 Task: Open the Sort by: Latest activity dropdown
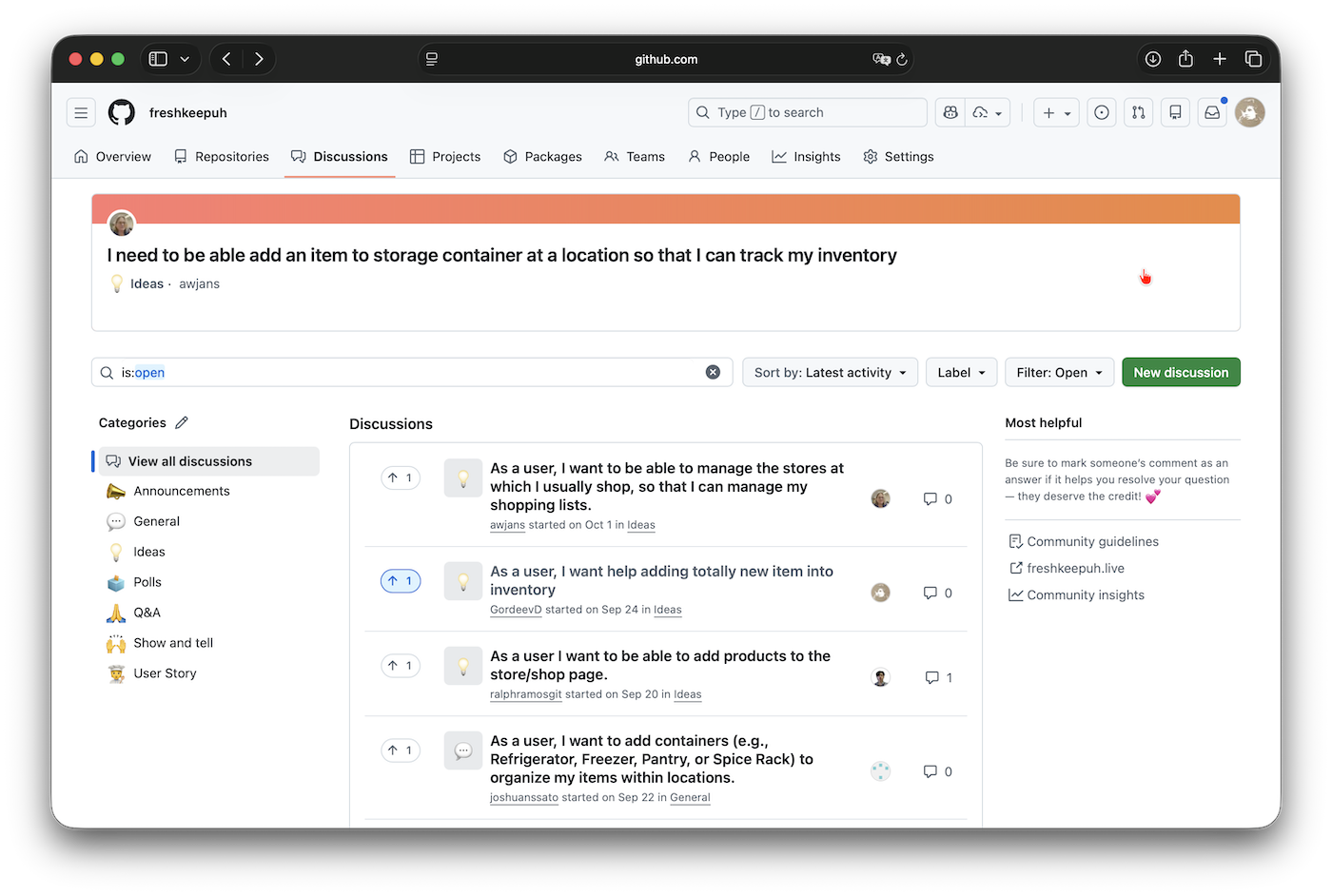point(830,372)
